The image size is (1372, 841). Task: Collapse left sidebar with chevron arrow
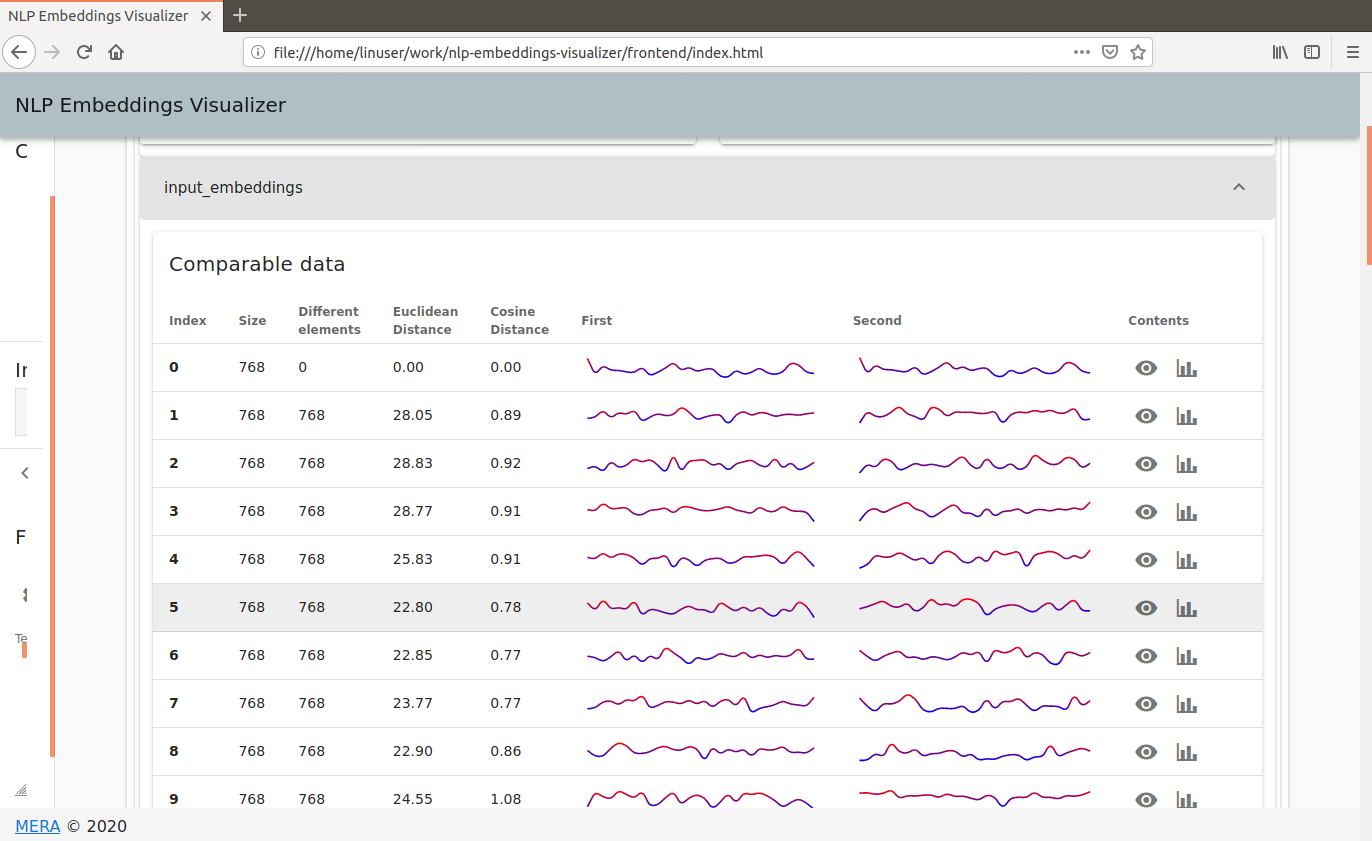(x=25, y=473)
